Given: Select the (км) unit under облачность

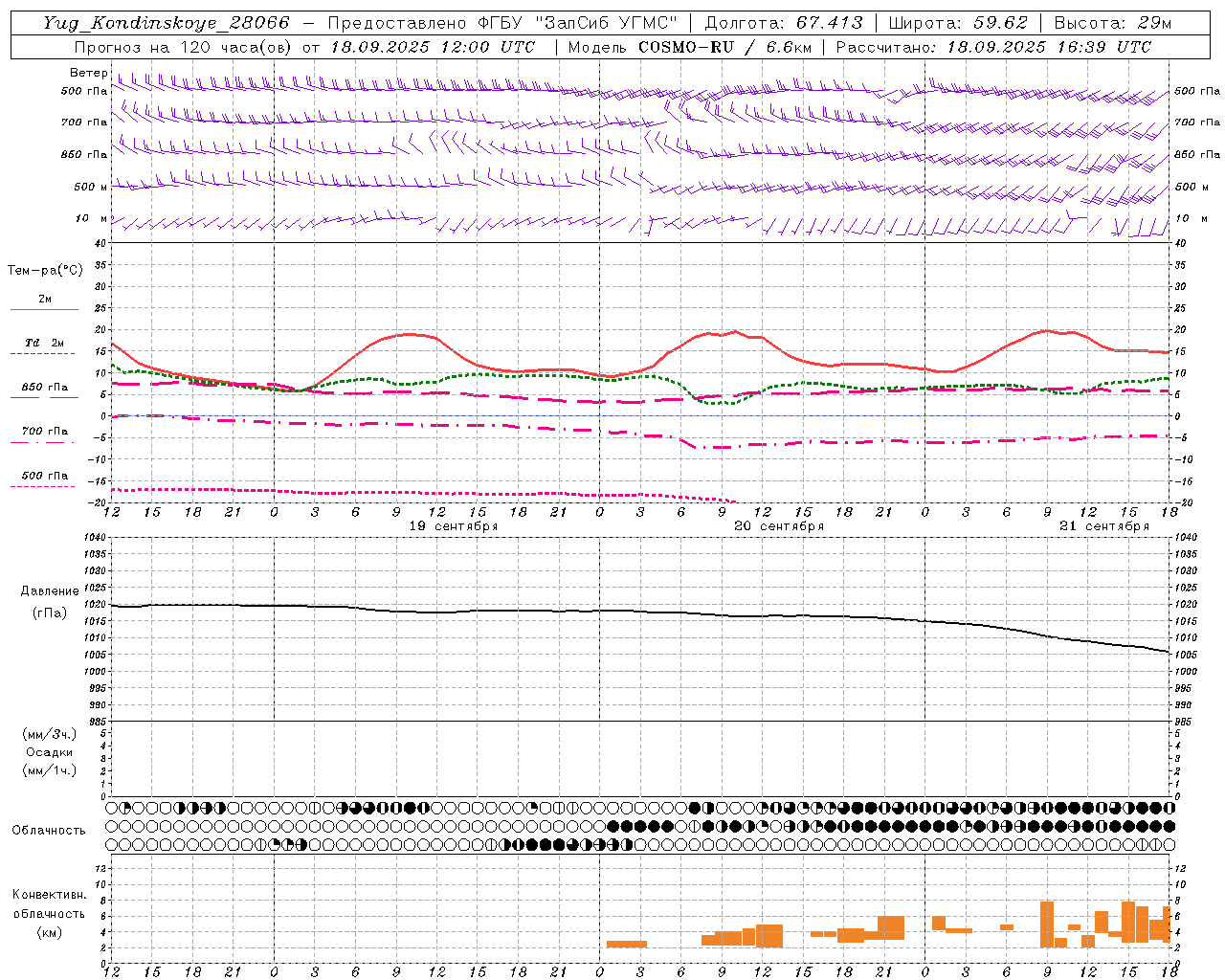Looking at the screenshot, I should click(x=50, y=932).
